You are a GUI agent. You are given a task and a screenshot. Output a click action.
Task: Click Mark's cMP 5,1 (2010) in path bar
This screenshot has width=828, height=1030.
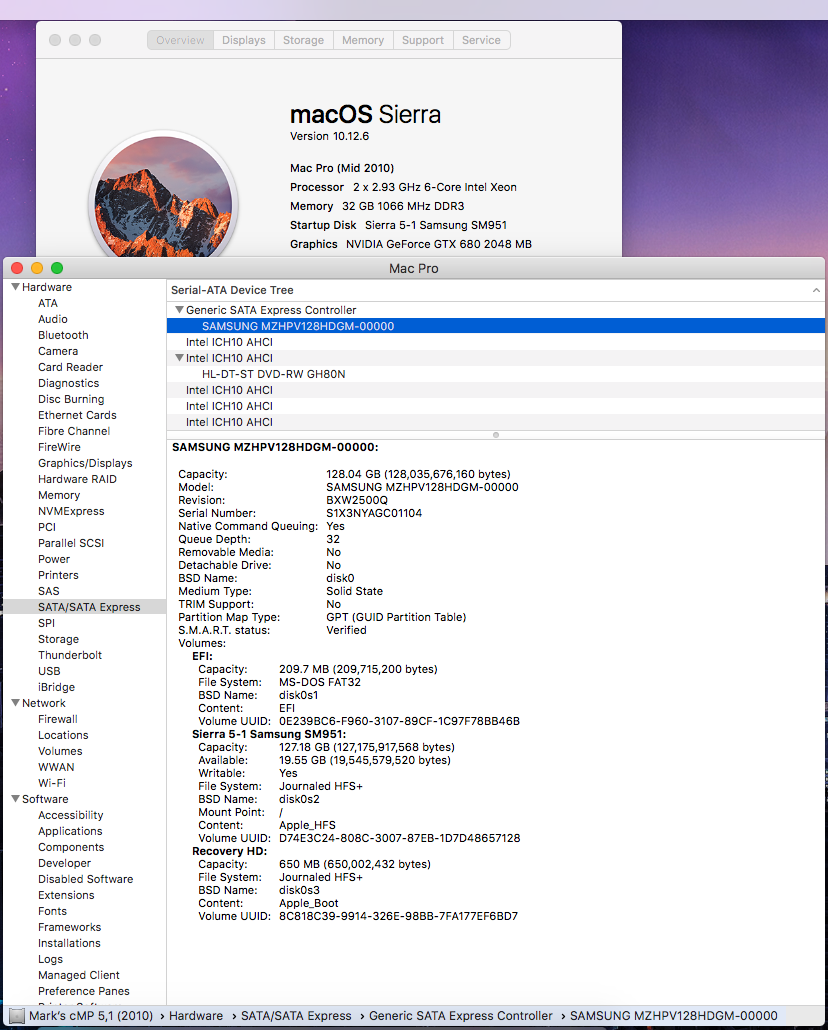(x=91, y=1016)
